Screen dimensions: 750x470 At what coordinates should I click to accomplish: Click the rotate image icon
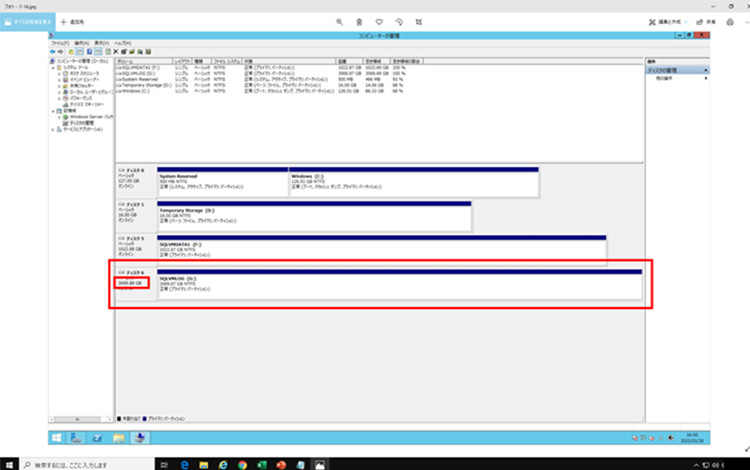tap(399, 20)
